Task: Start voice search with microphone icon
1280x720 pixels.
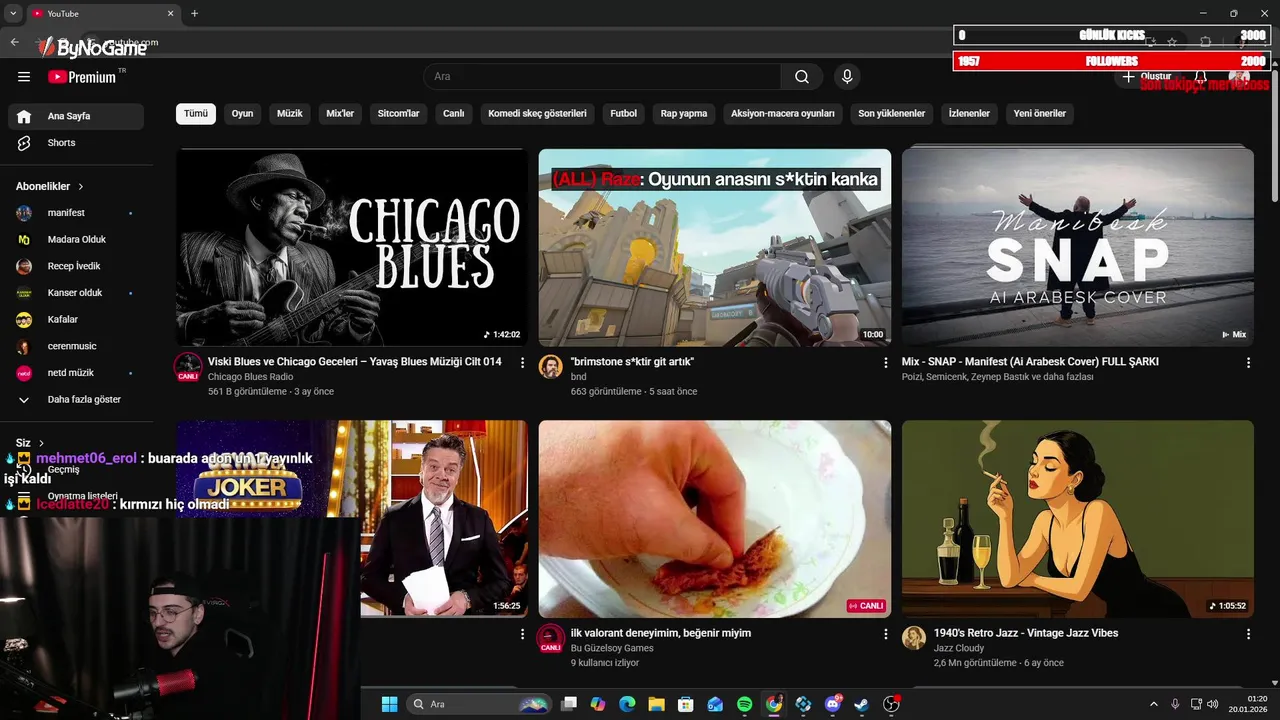Action: (847, 77)
